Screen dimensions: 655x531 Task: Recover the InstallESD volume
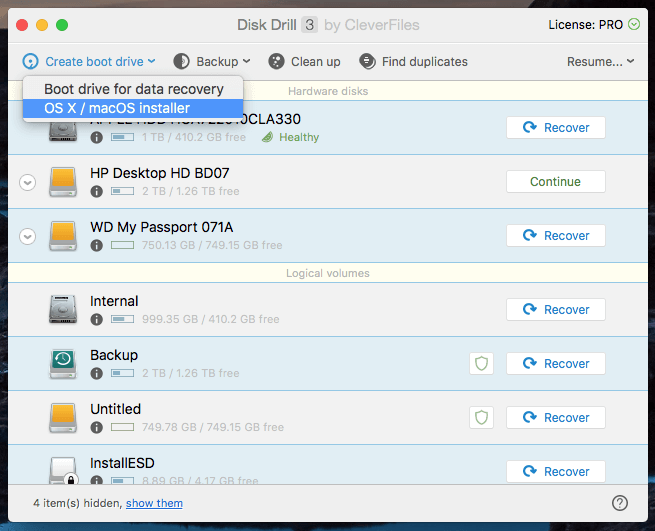tap(556, 471)
